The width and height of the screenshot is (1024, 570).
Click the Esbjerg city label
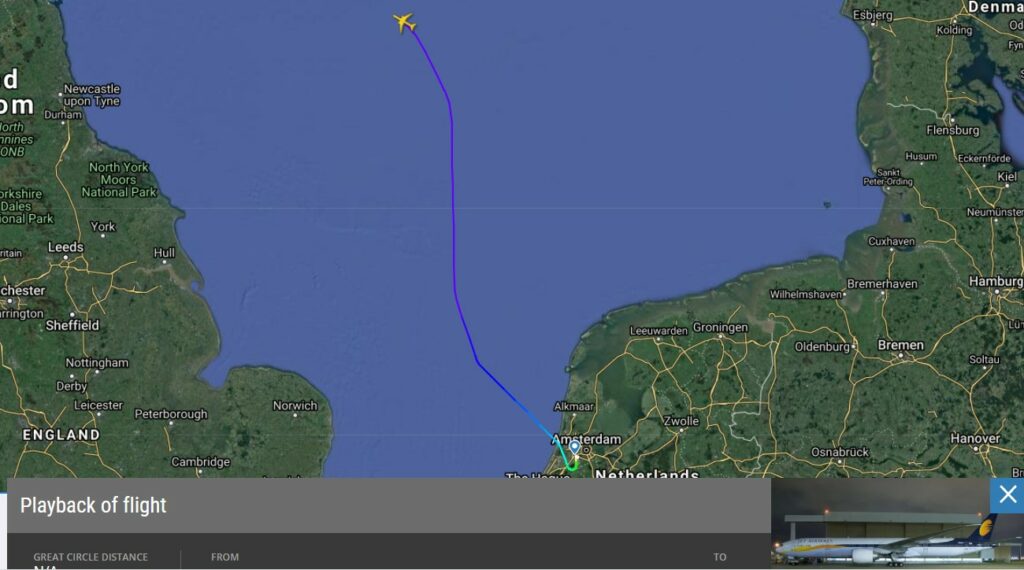(872, 15)
